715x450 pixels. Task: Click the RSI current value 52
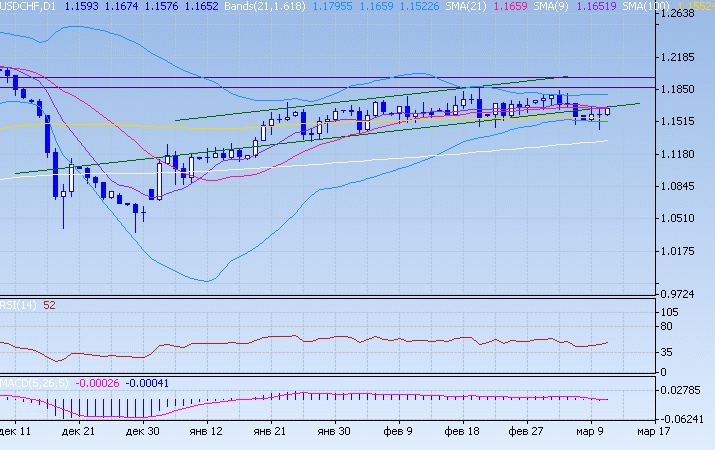49,305
